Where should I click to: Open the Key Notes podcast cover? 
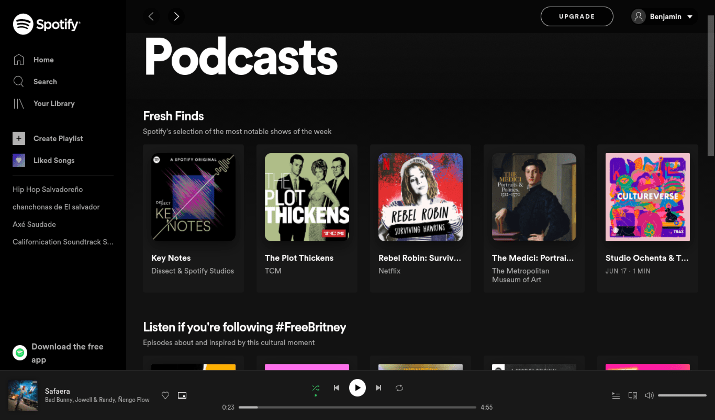[x=193, y=197]
